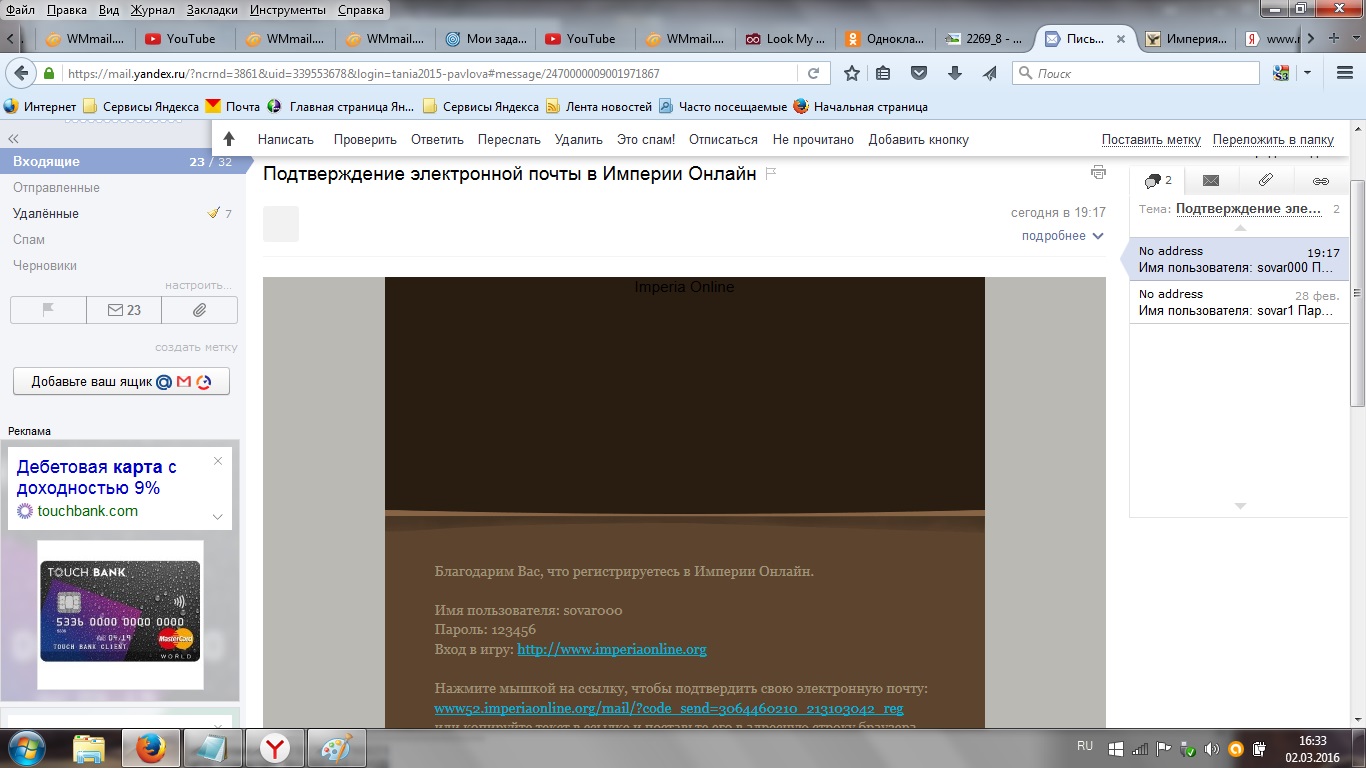This screenshot has width=1366, height=778.
Task: Go back with the browser back arrow
Action: [20, 73]
